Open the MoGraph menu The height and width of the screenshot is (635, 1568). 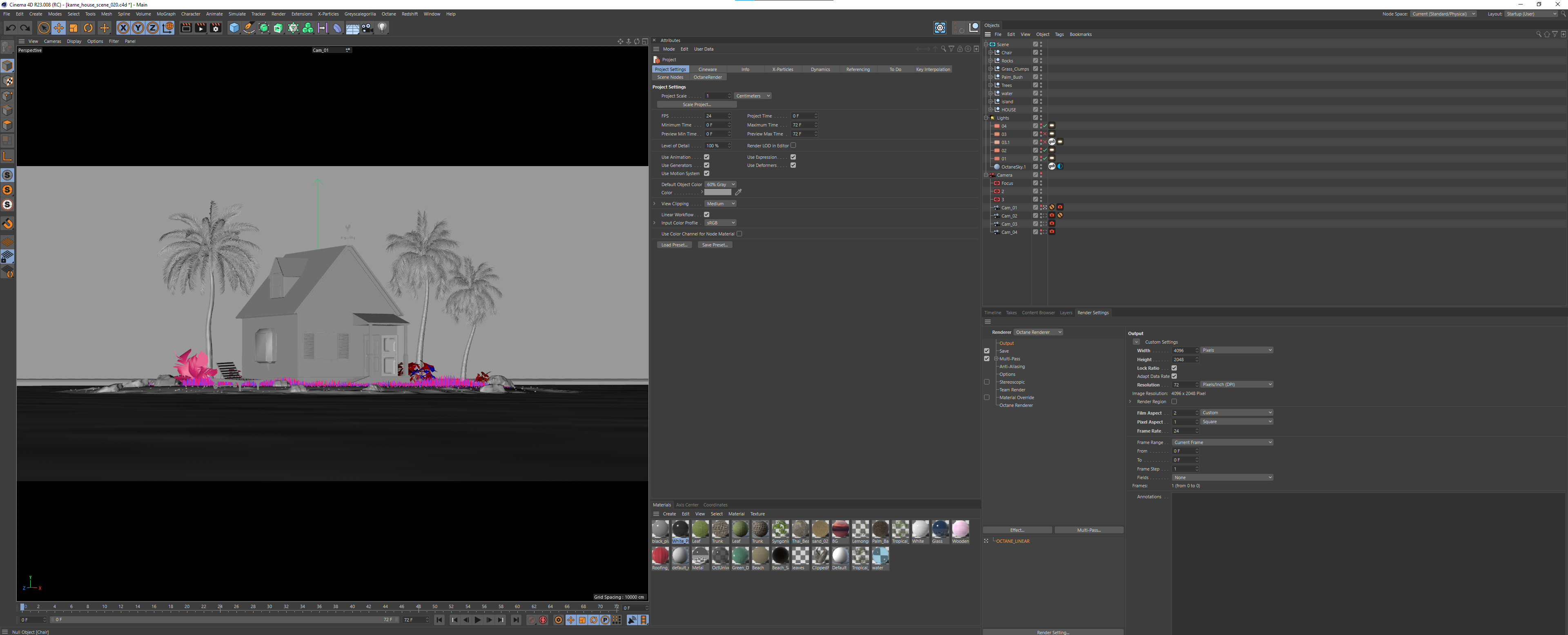(166, 14)
